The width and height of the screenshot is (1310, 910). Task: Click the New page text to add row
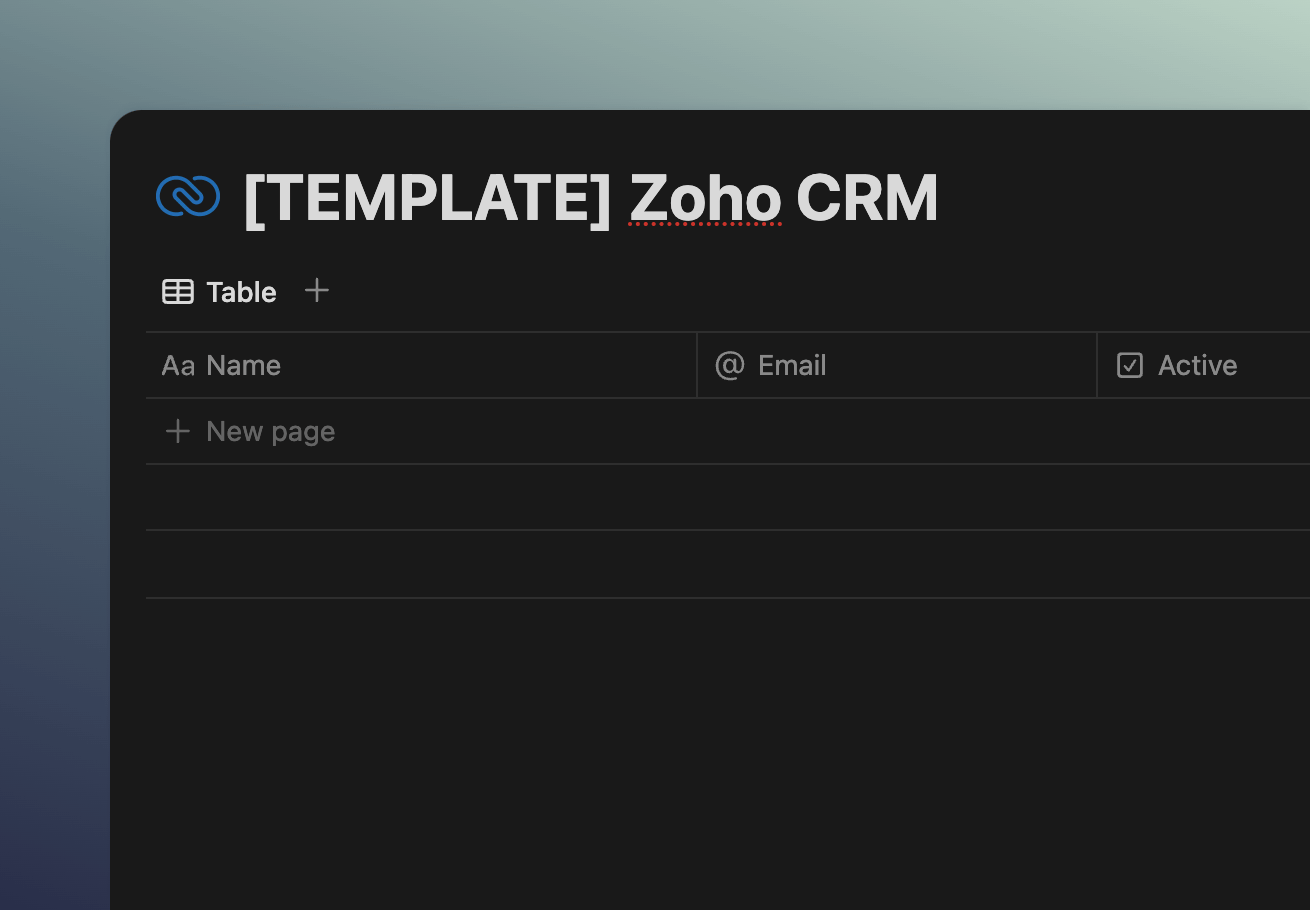coord(270,431)
